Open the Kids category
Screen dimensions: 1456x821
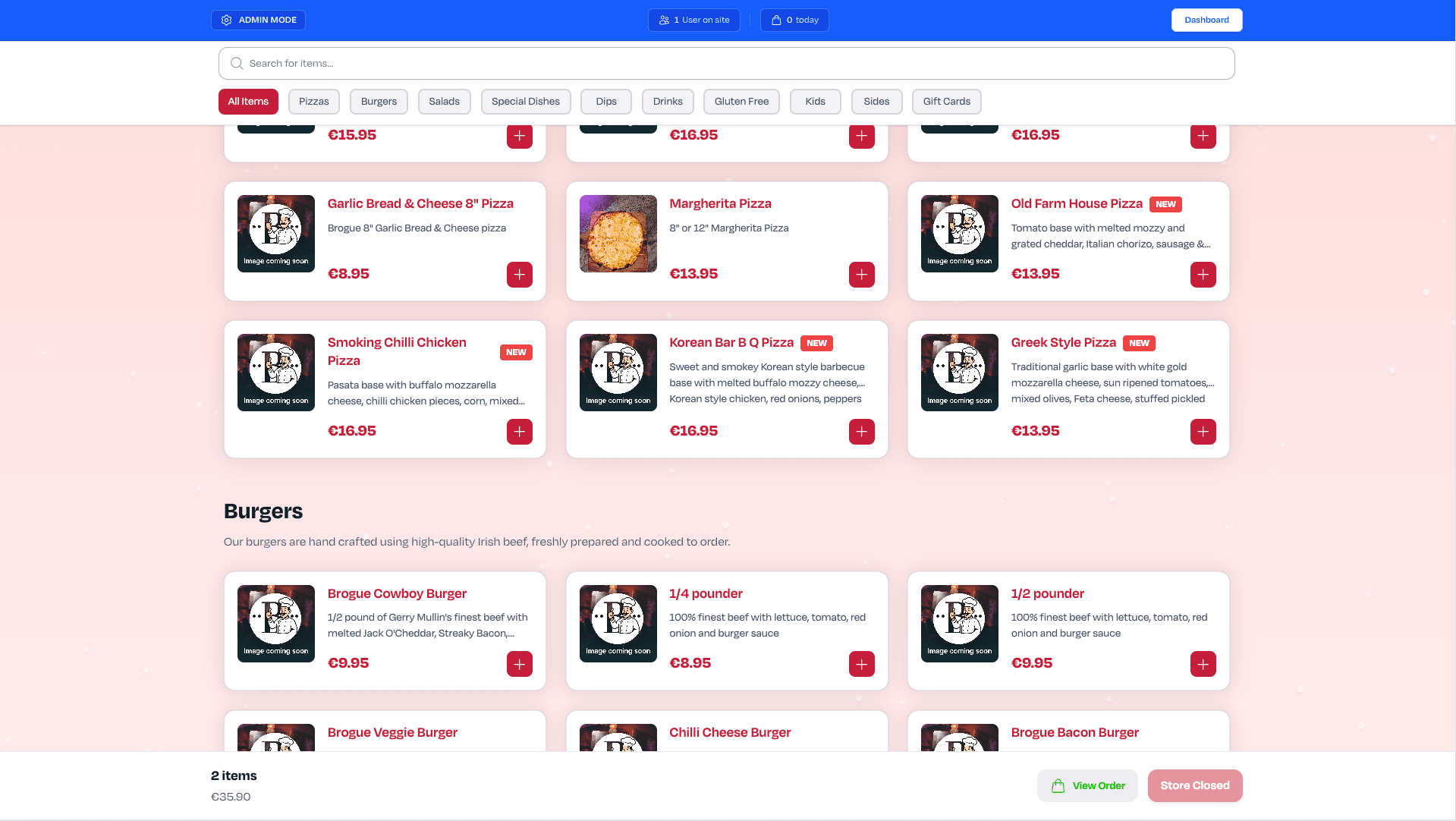click(x=815, y=102)
